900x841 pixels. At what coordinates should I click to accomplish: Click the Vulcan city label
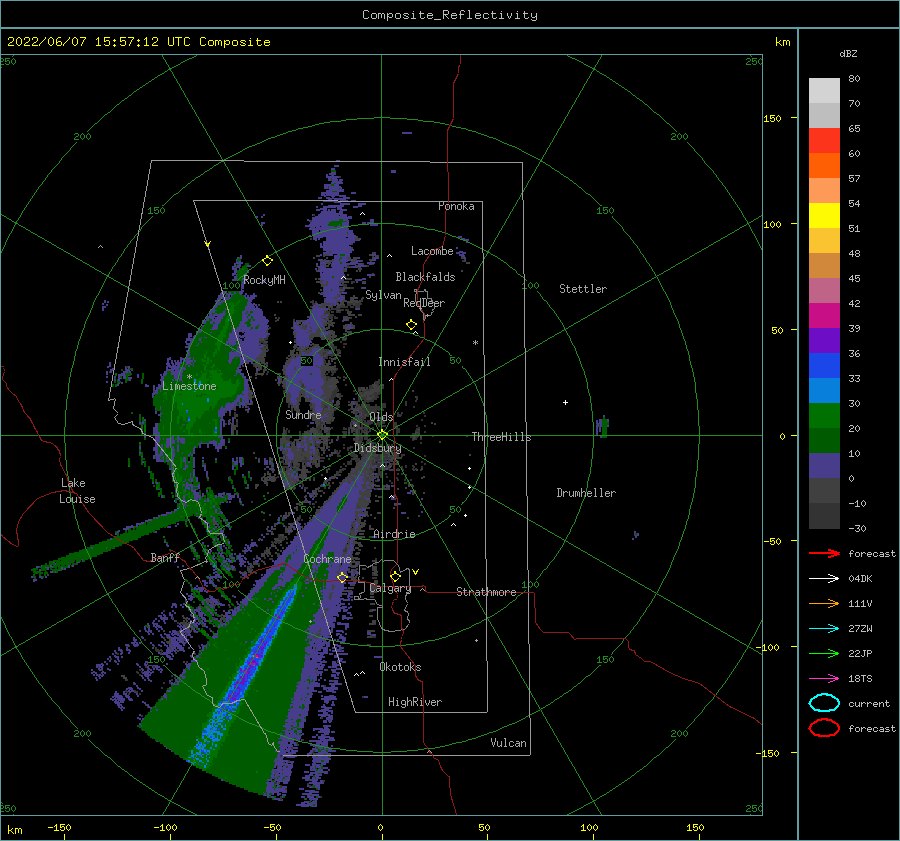pyautogui.click(x=509, y=743)
